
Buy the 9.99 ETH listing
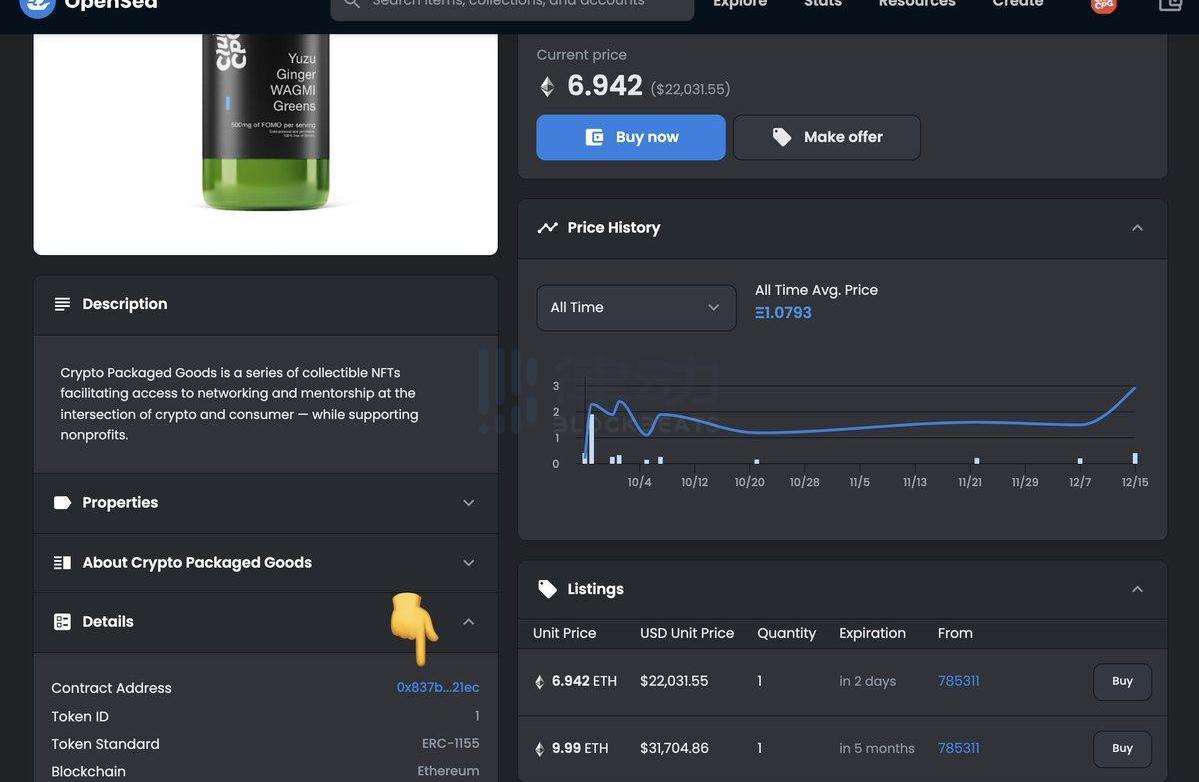coord(1122,748)
